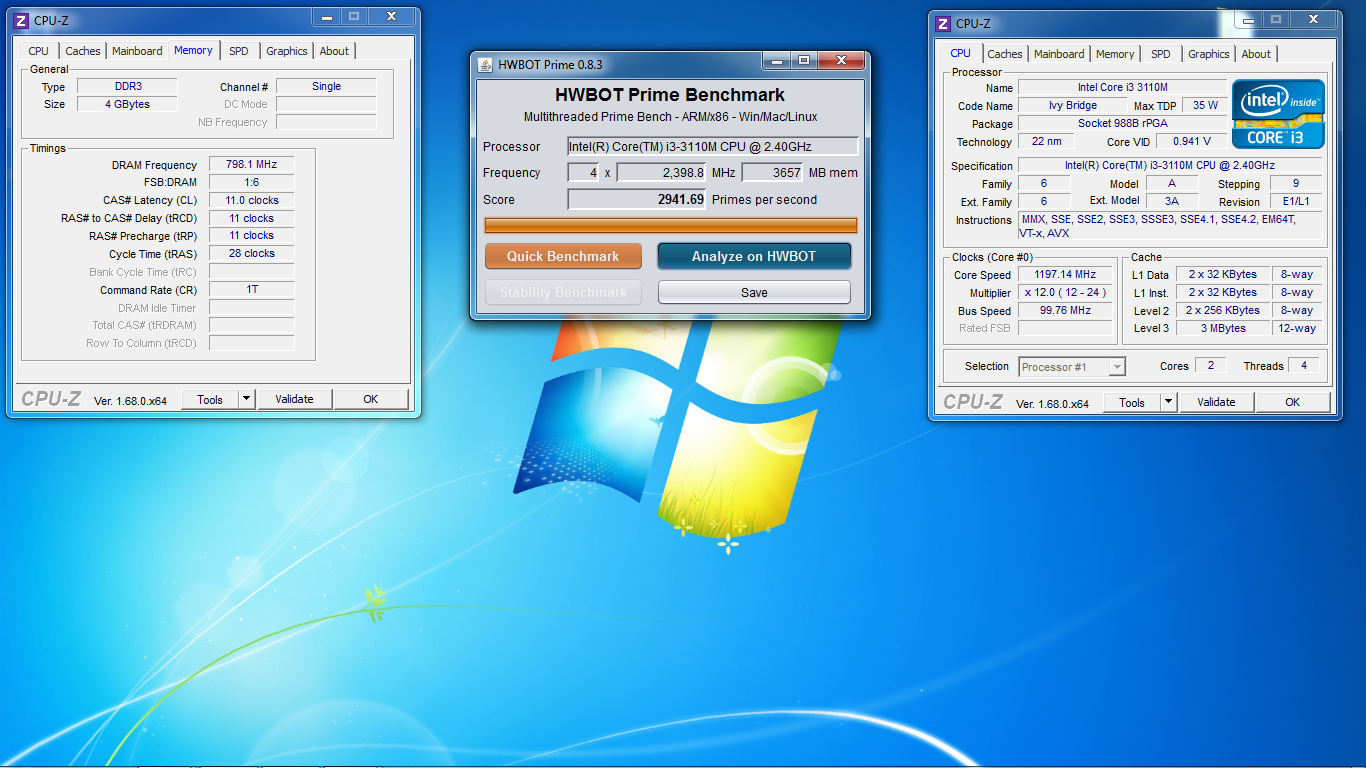Image resolution: width=1366 pixels, height=768 pixels.
Task: Click the Score field showing 2941.69
Action: [637, 199]
